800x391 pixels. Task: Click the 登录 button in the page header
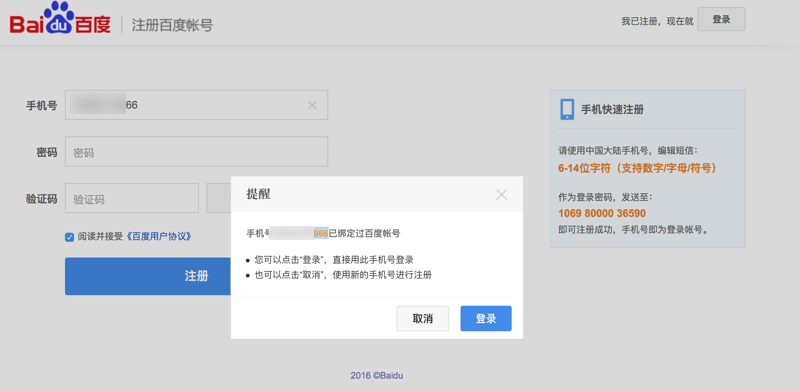click(x=721, y=19)
